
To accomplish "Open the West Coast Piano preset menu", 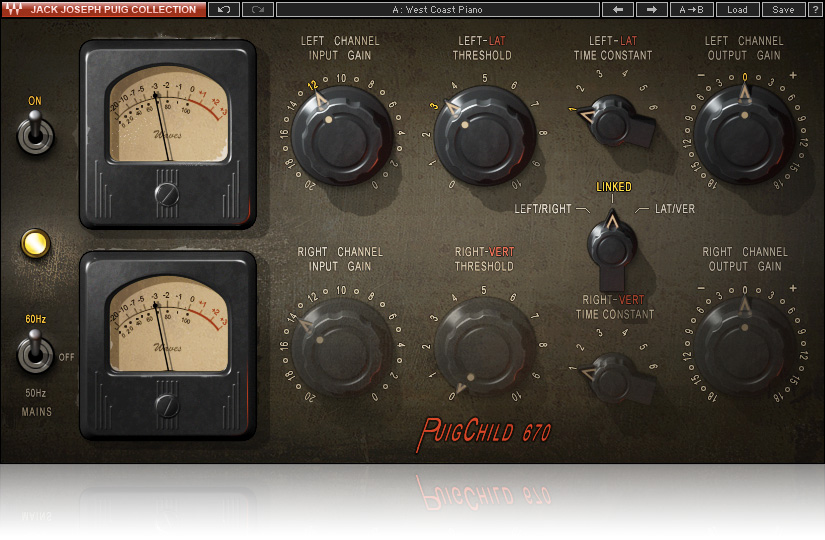I will coord(438,10).
